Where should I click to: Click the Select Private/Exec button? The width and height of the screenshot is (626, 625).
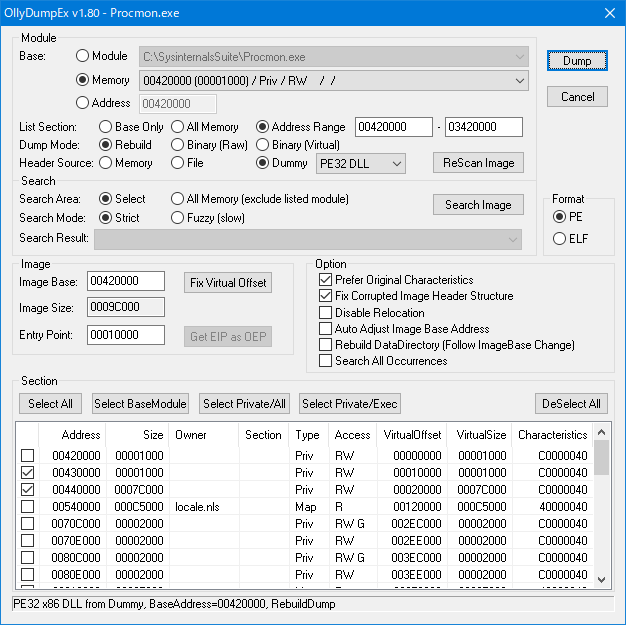[x=350, y=404]
